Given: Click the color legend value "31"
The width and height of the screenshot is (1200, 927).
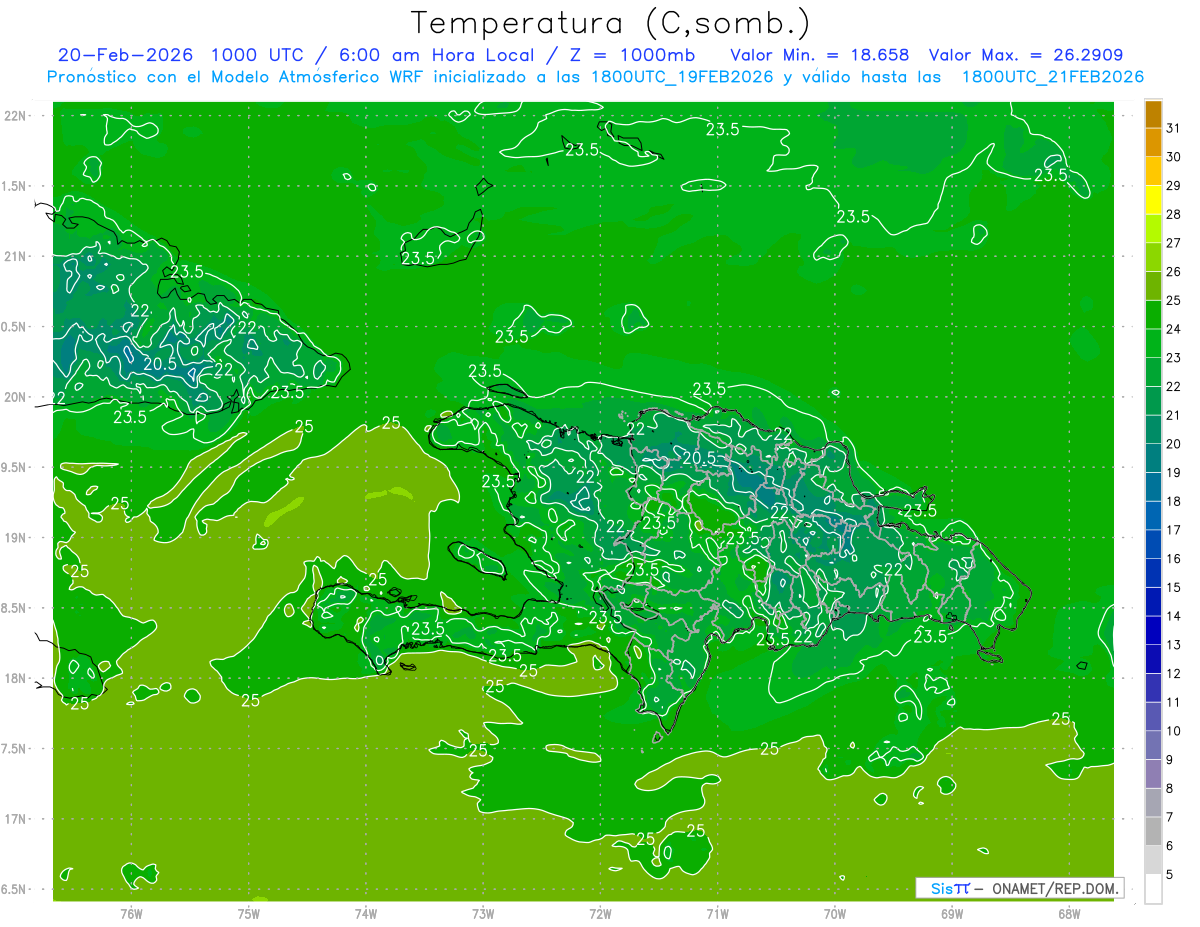Looking at the screenshot, I should (x=1174, y=127).
